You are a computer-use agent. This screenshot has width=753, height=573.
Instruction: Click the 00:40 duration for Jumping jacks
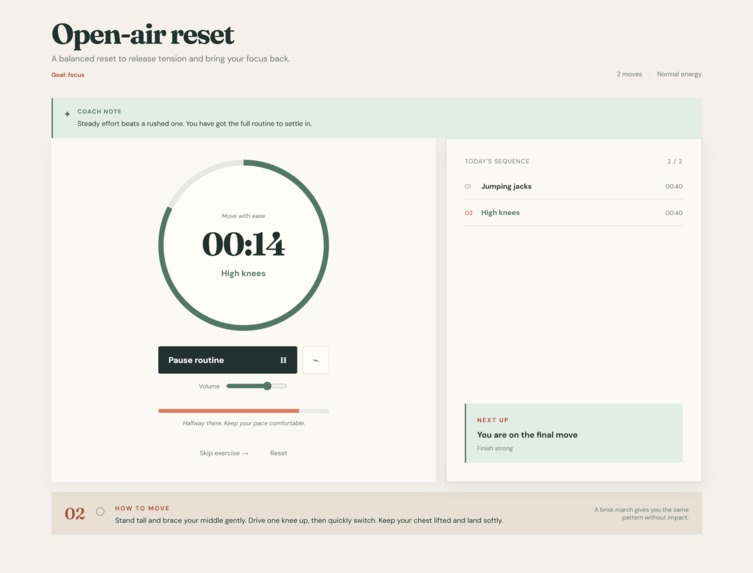pos(674,186)
